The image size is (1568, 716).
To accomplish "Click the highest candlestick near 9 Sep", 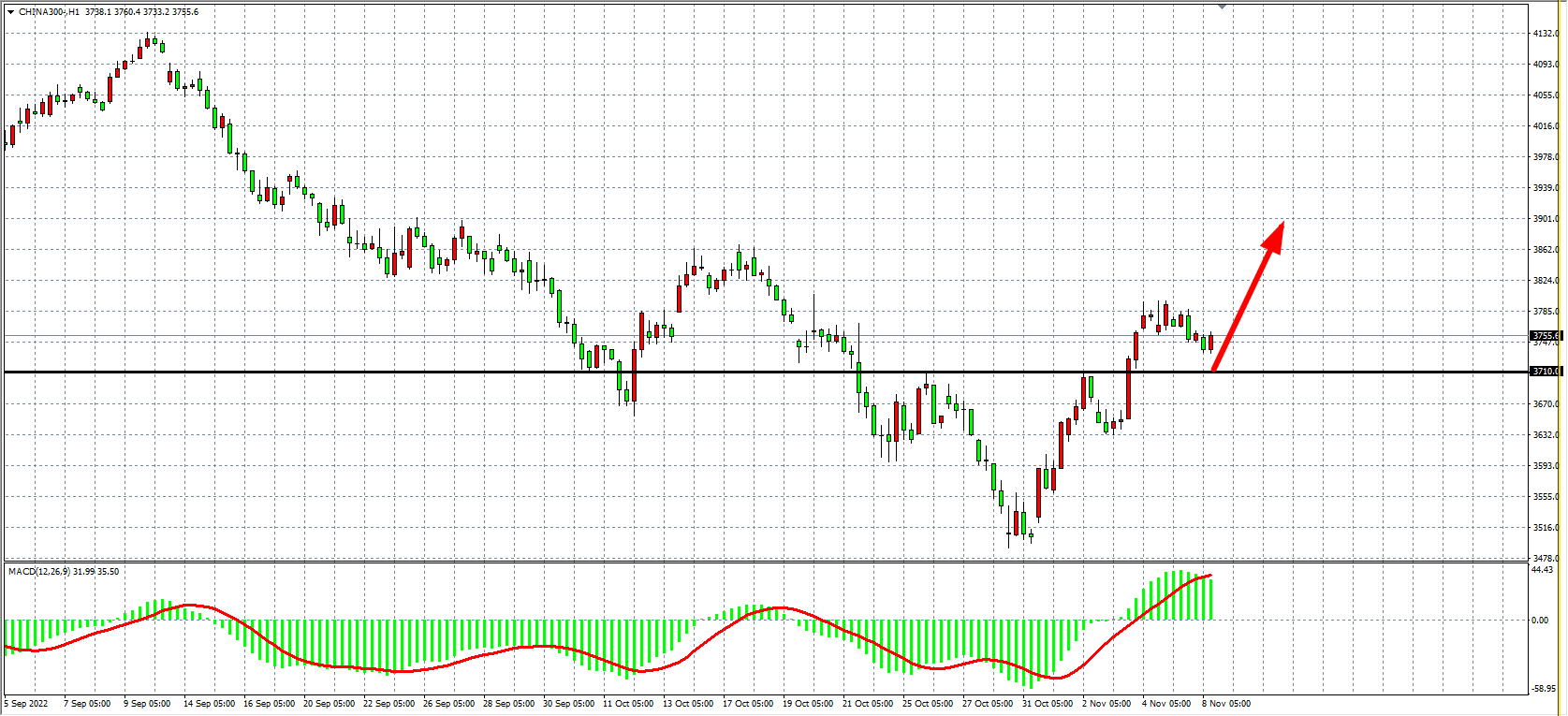I will (x=148, y=42).
